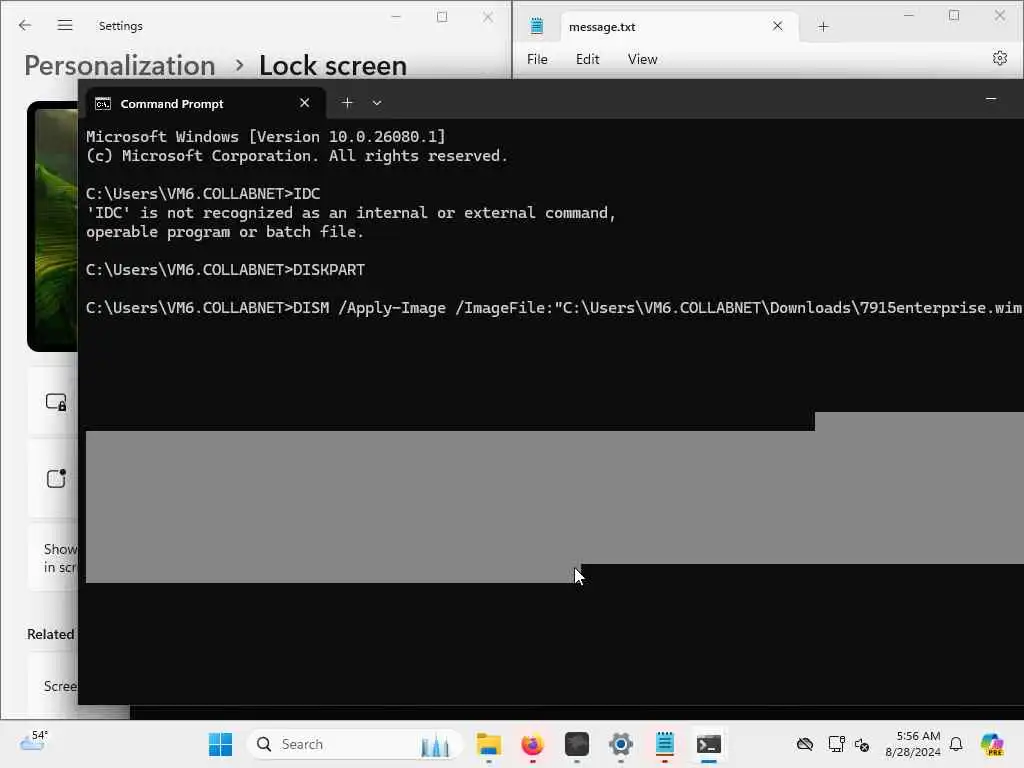Expand terminal profile dropdown chevron
The height and width of the screenshot is (768, 1024).
point(377,103)
